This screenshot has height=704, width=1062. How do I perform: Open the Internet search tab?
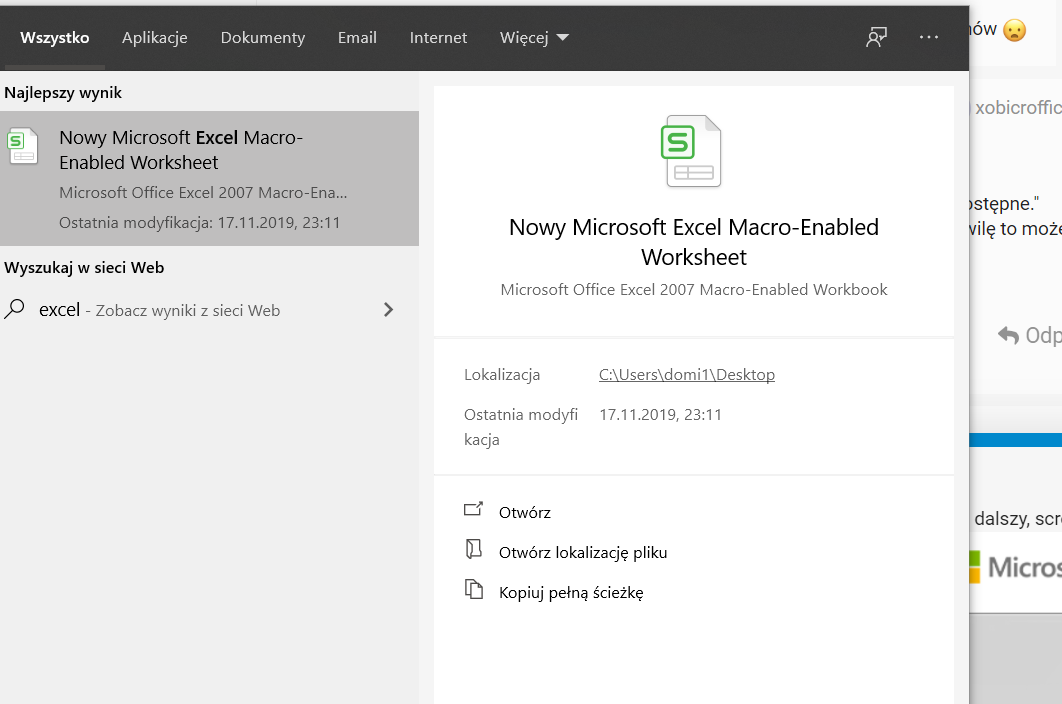(x=438, y=37)
